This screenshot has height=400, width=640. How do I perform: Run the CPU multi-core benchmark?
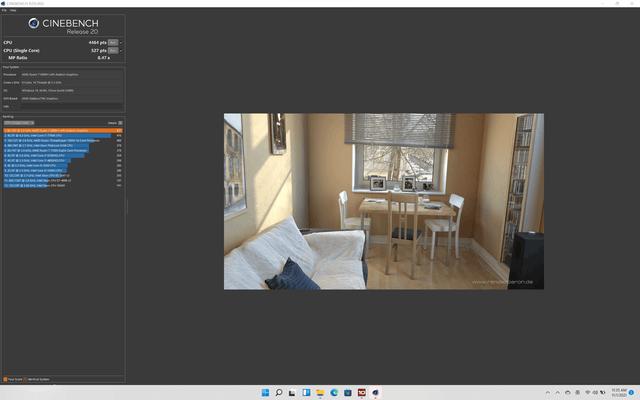(x=113, y=42)
